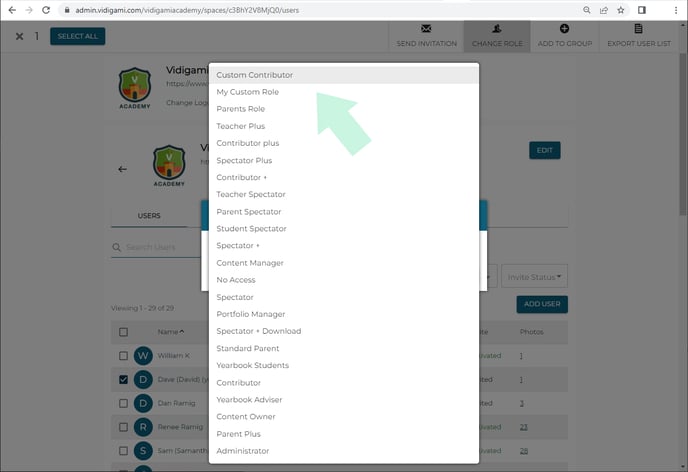Click the Export User List document icon
Screen dimensions: 688x472
[638, 30]
